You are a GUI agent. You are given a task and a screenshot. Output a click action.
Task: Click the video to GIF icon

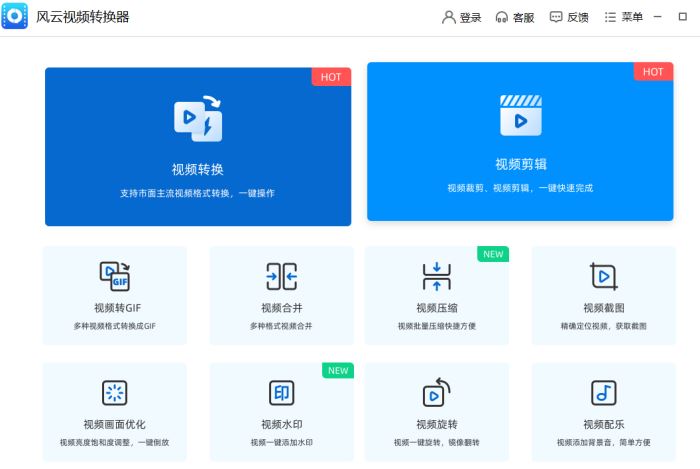point(115,276)
